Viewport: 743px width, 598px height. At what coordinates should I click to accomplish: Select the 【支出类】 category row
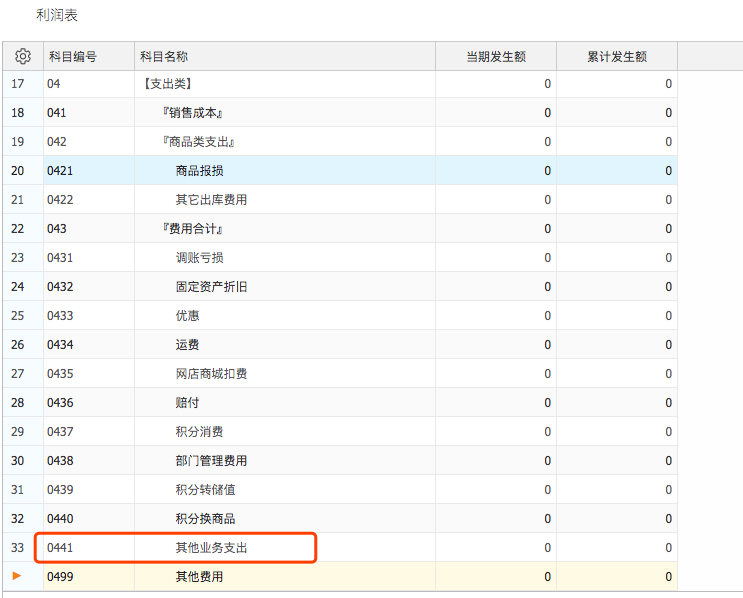point(168,84)
